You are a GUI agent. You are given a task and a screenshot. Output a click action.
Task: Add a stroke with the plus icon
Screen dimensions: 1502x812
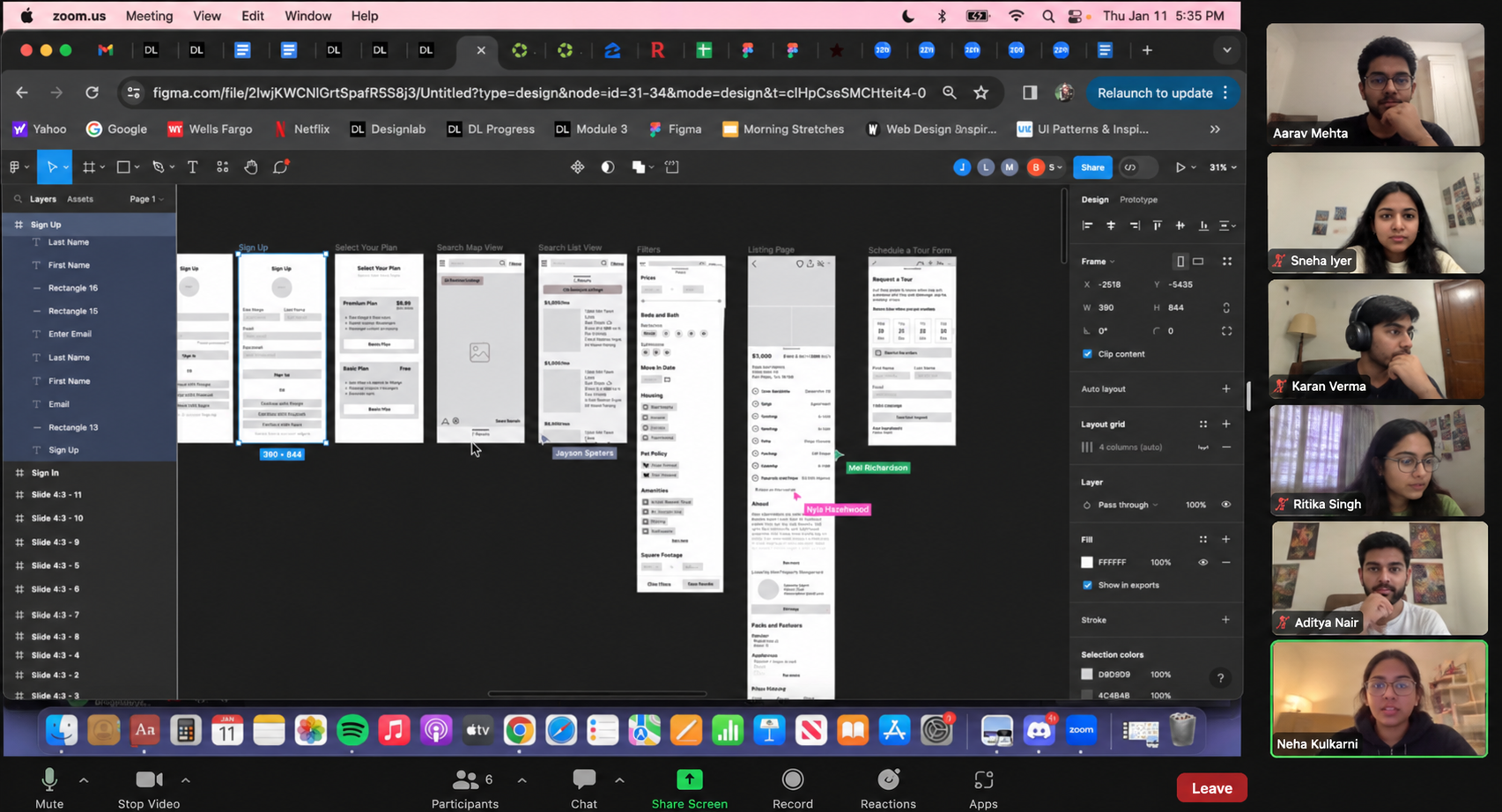(x=1225, y=620)
